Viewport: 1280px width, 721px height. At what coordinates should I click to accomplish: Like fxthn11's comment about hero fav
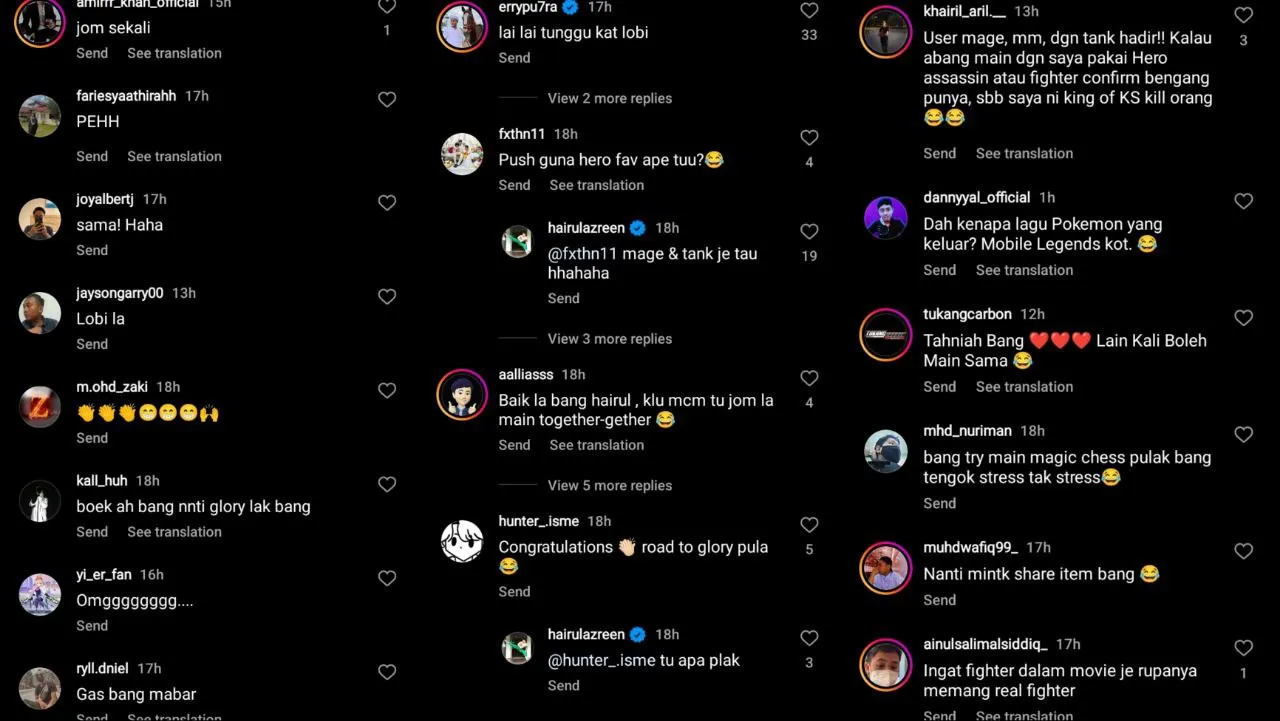809,137
